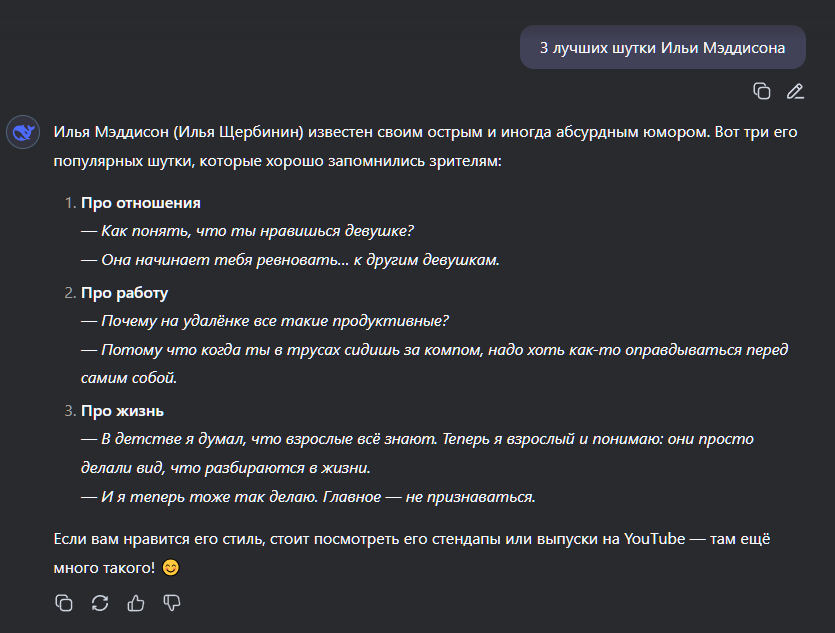This screenshot has width=835, height=633.
Task: Edit the user prompt with pencil icon
Action: [795, 92]
